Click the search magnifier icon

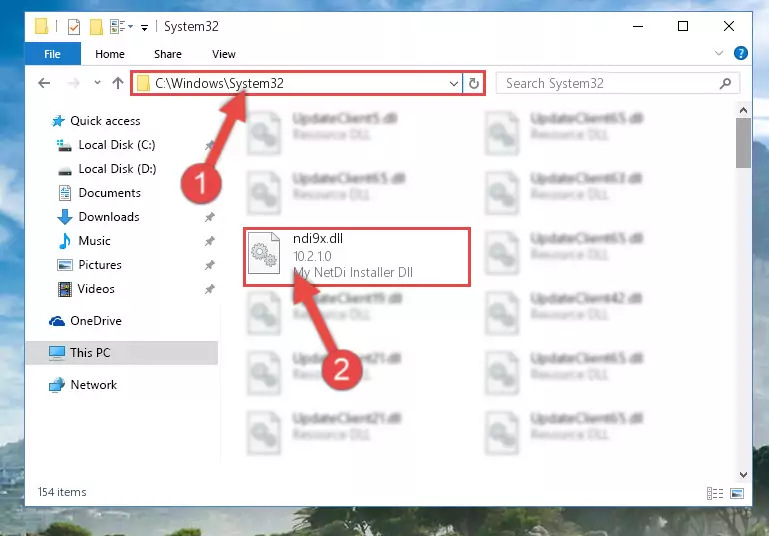(725, 84)
